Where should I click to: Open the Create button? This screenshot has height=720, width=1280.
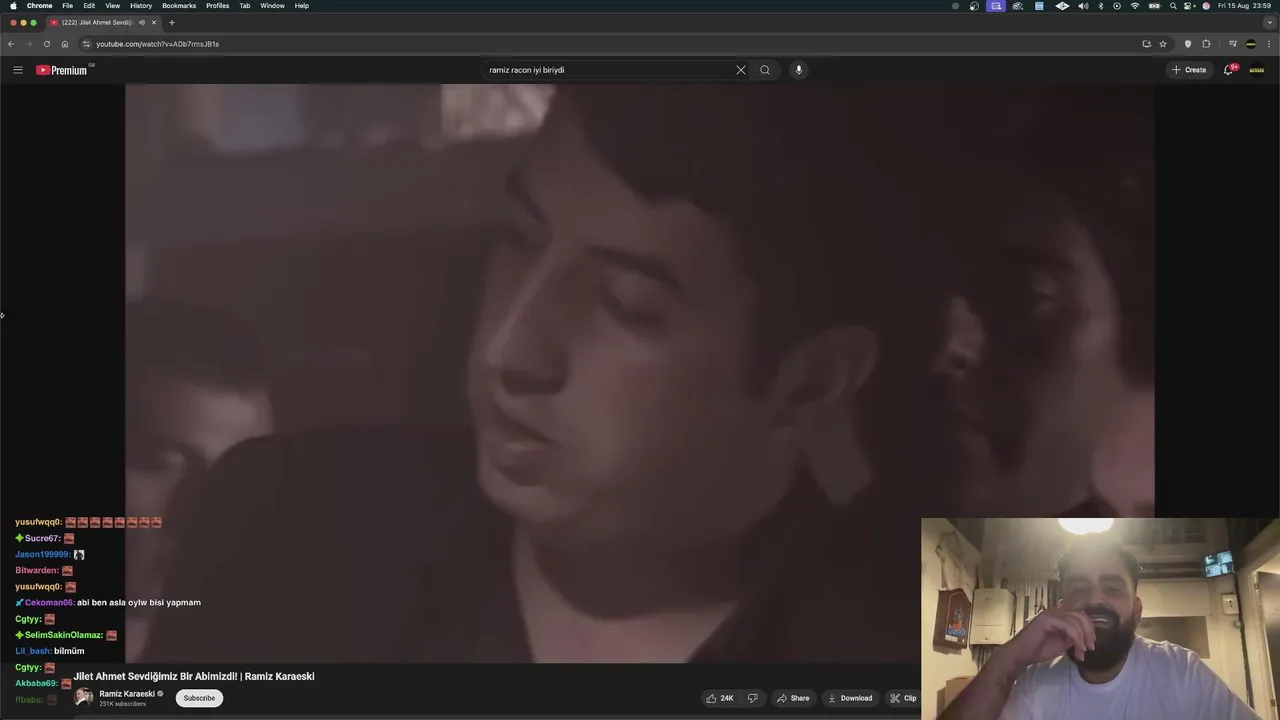click(x=1189, y=70)
